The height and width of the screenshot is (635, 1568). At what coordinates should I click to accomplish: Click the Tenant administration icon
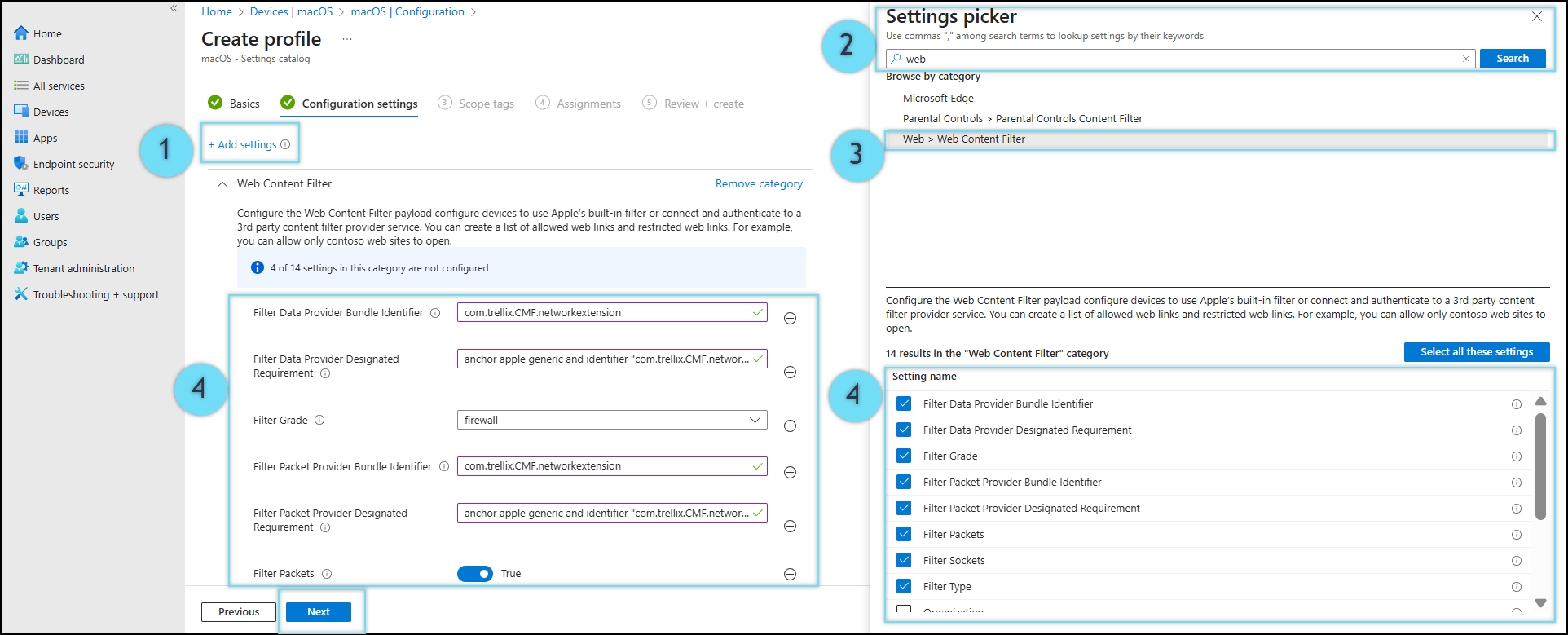pyautogui.click(x=21, y=268)
